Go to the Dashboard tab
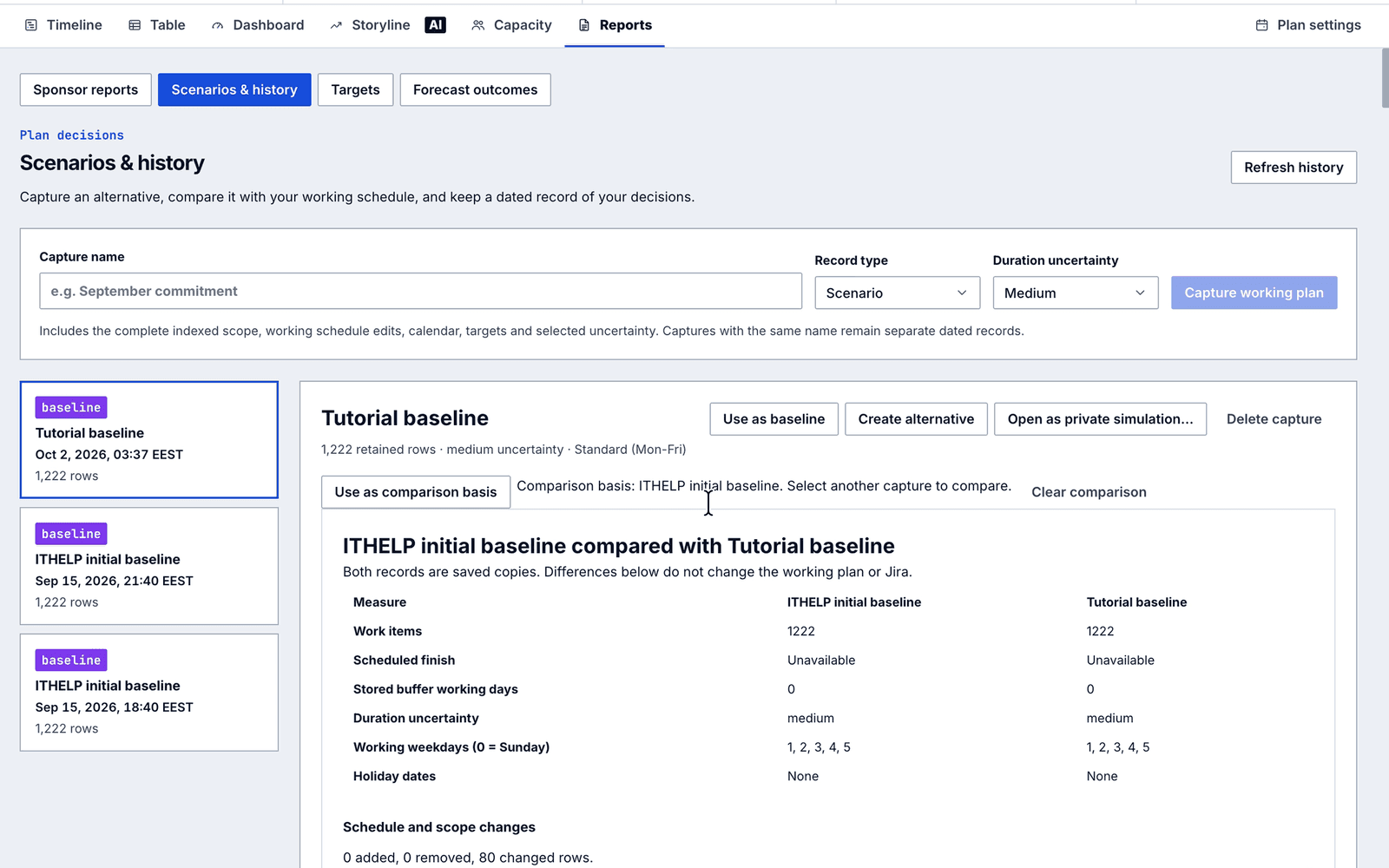The height and width of the screenshot is (868, 1389). (258, 25)
